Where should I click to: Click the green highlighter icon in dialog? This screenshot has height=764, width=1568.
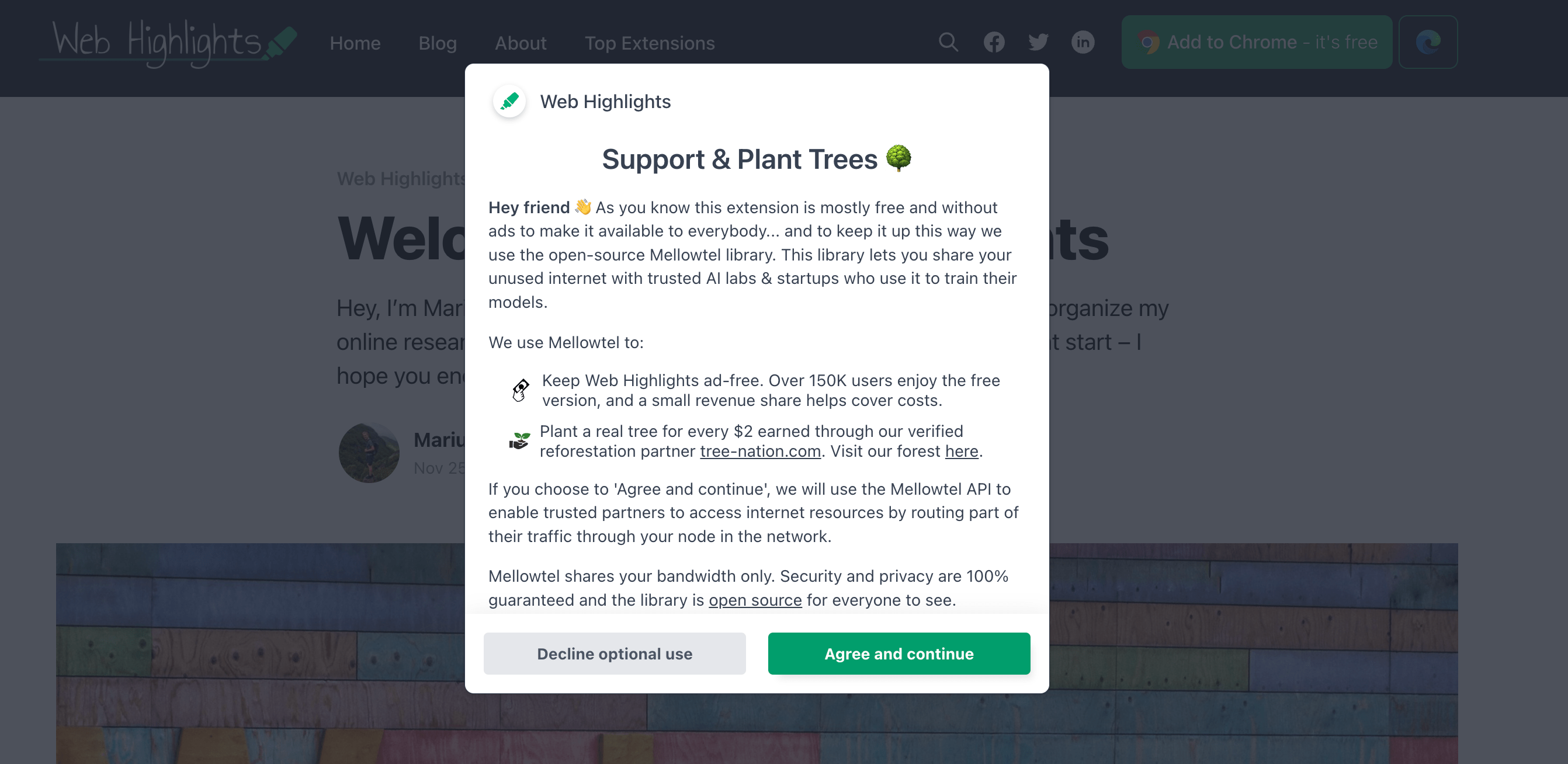coord(509,101)
